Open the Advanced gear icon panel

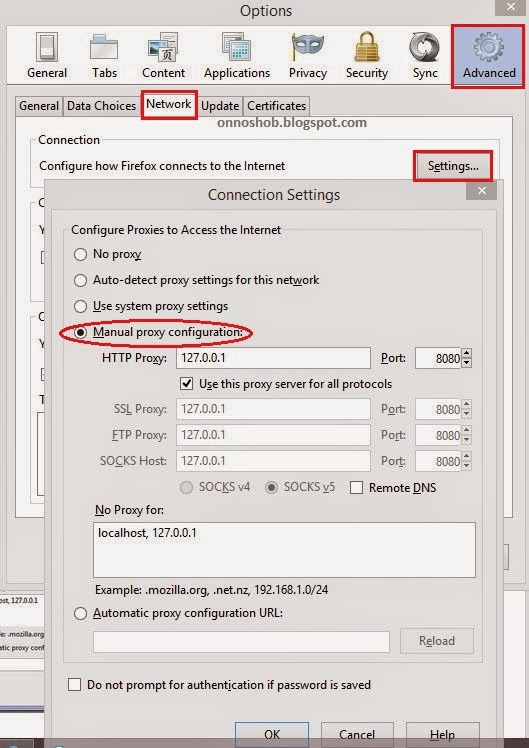pyautogui.click(x=488, y=55)
